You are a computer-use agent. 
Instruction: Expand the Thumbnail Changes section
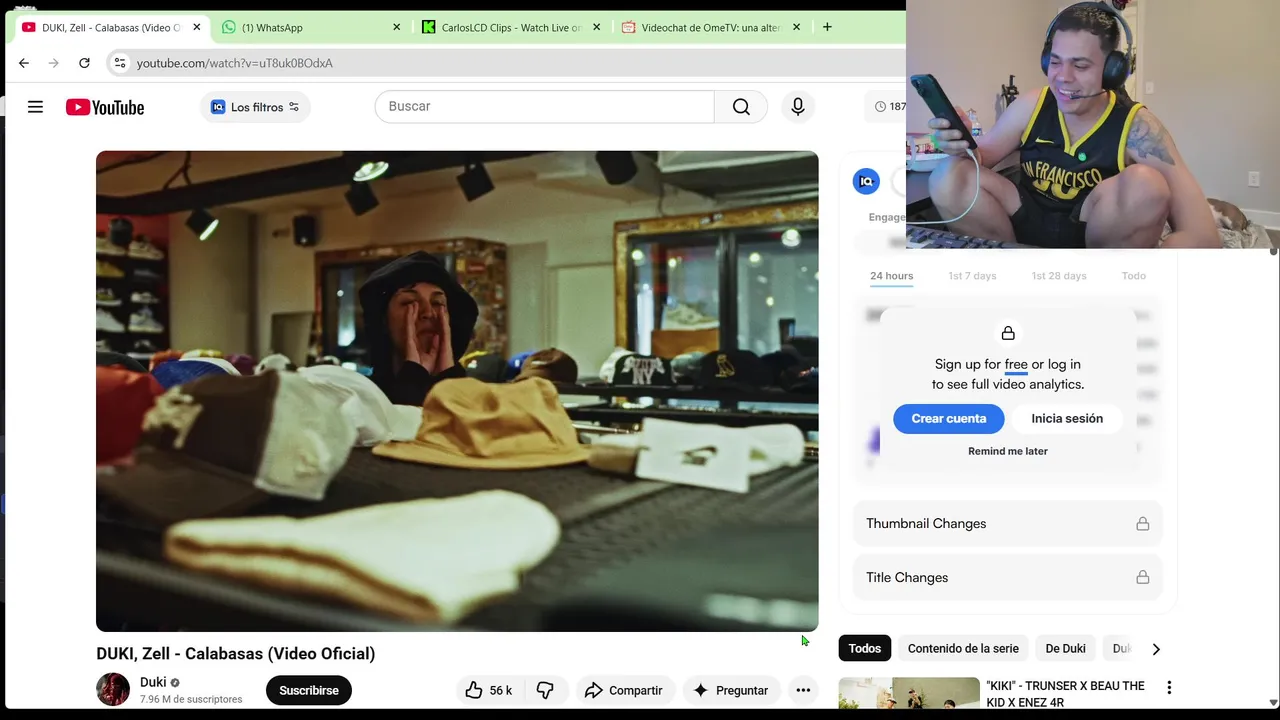(1008, 523)
